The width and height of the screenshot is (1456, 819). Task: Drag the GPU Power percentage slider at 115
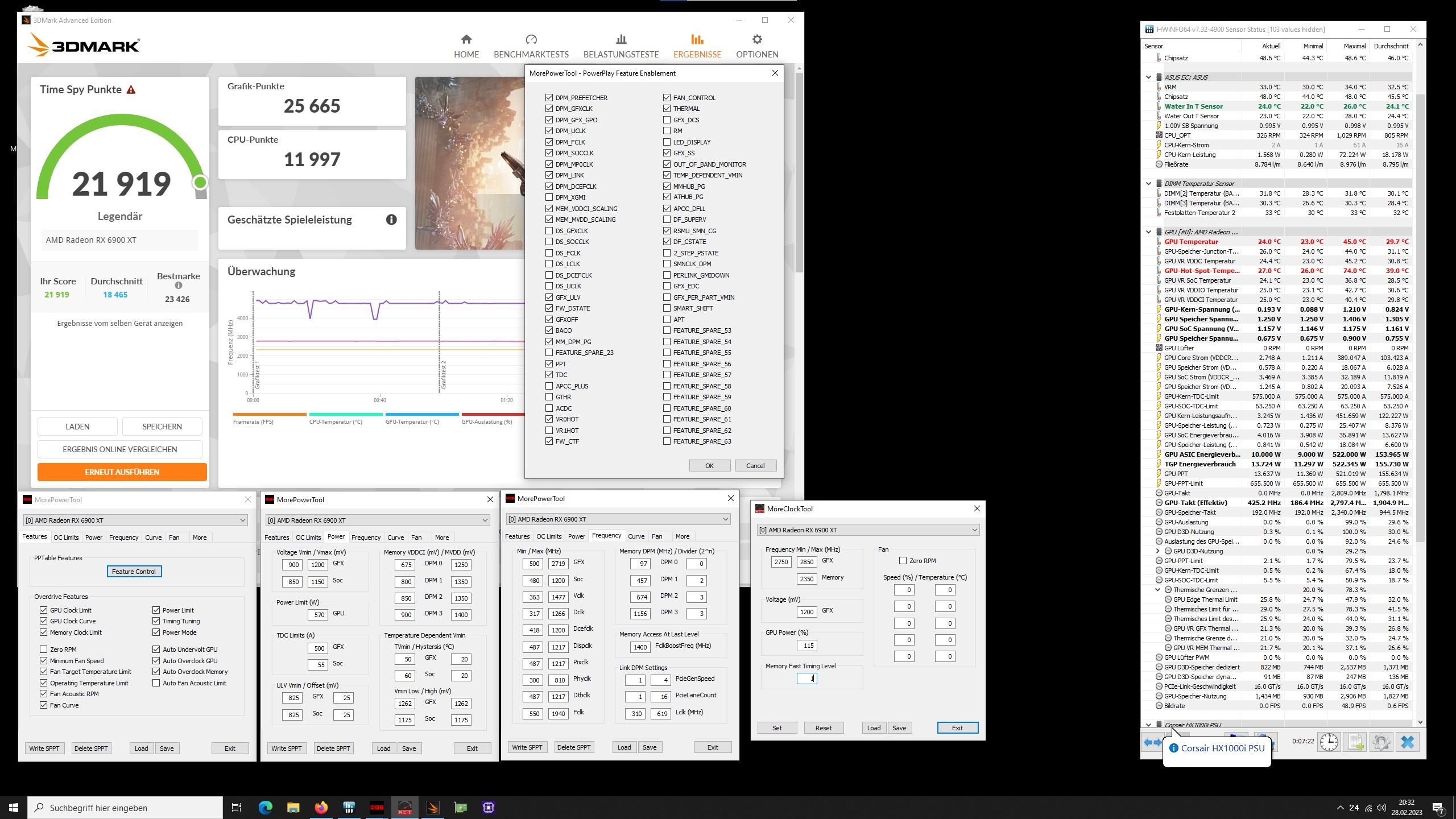point(808,644)
